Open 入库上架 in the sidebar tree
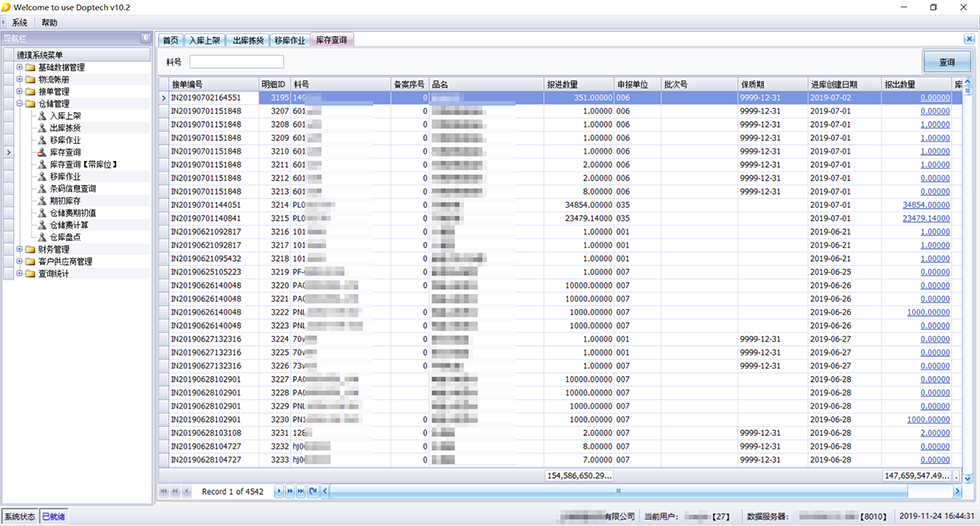The width and height of the screenshot is (980, 526). click(x=66, y=116)
